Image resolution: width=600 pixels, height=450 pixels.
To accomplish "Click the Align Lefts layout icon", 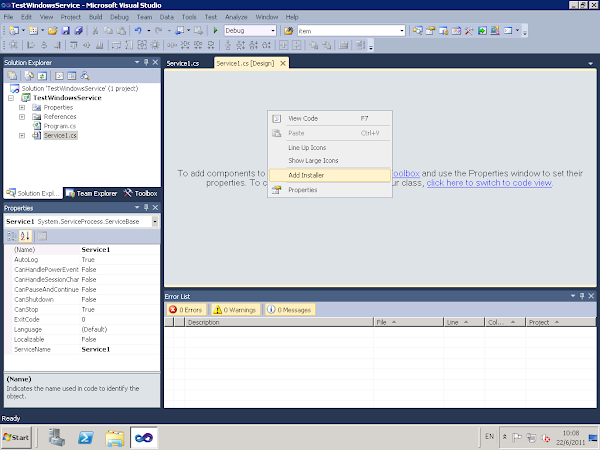I will 31,45.
